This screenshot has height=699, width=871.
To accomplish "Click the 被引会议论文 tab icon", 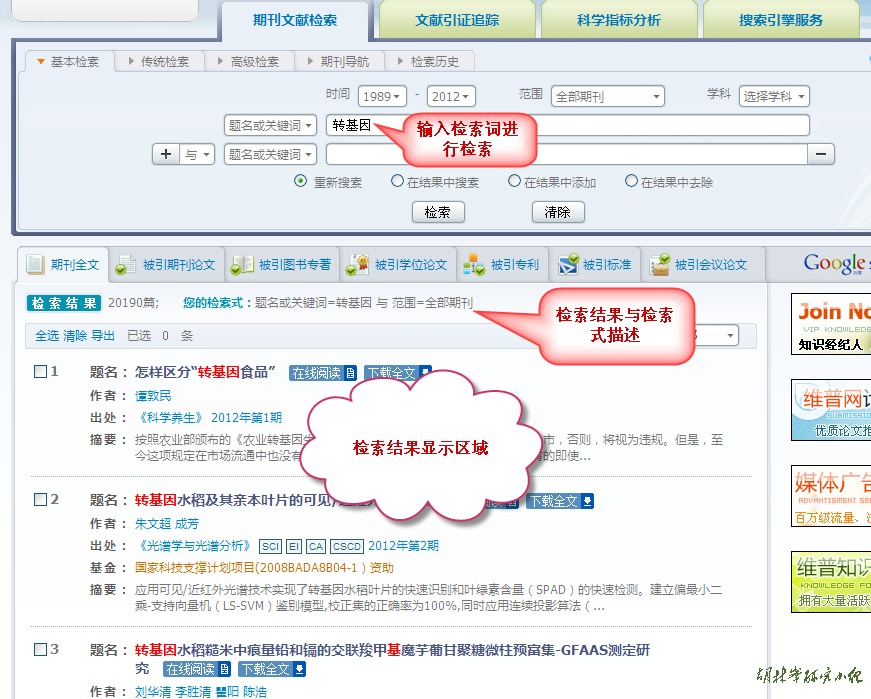I will coord(660,265).
